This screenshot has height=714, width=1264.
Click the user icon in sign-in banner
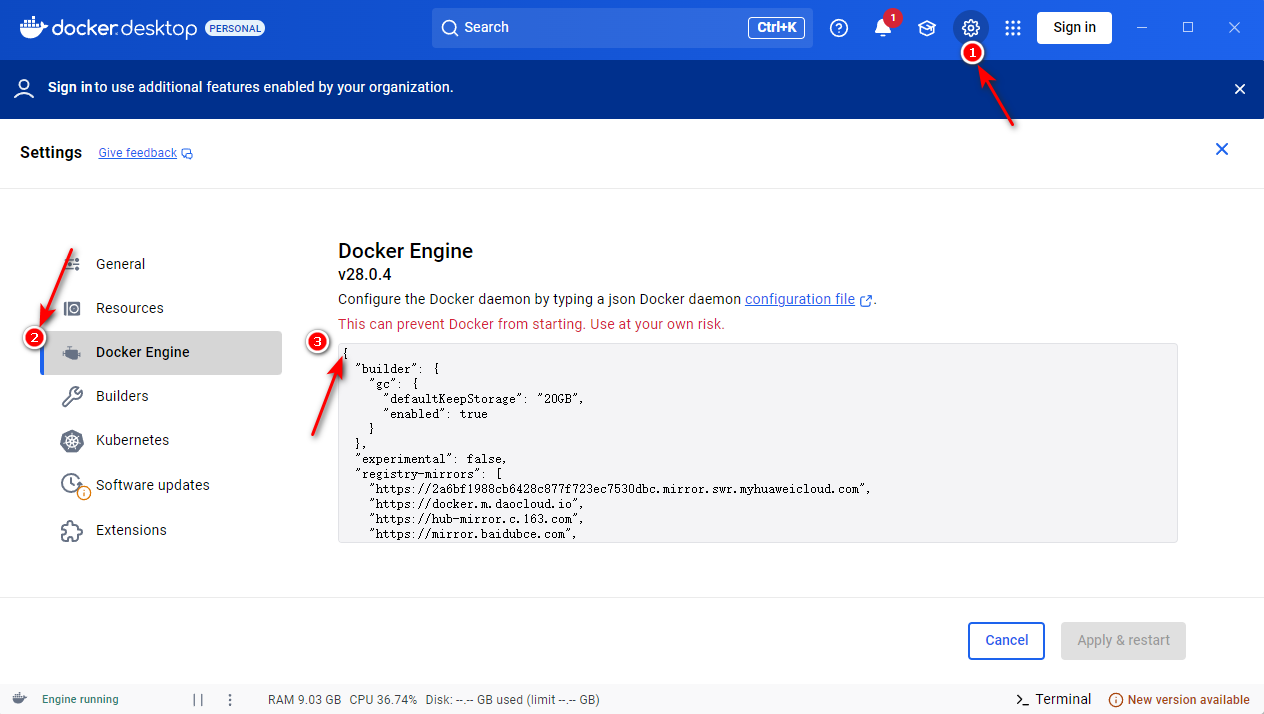tap(25, 88)
